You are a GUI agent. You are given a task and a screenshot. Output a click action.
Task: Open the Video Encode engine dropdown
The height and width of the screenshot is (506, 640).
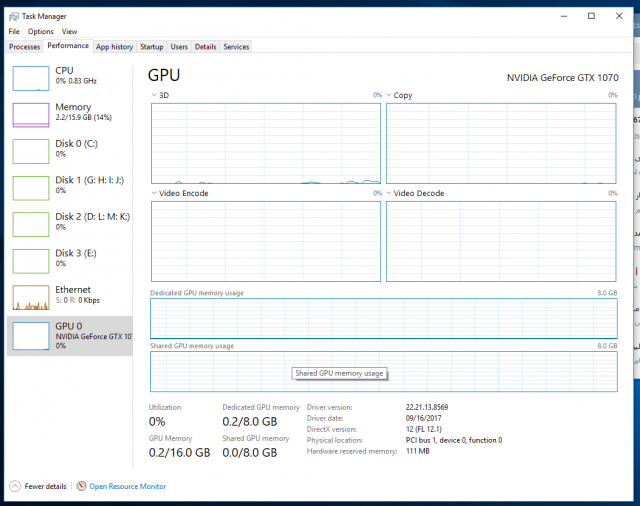(x=154, y=193)
